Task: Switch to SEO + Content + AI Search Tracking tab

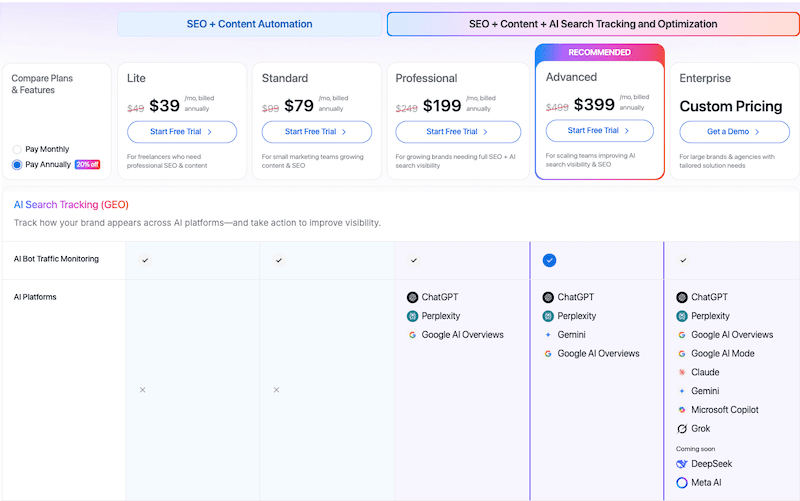Action: tap(593, 24)
